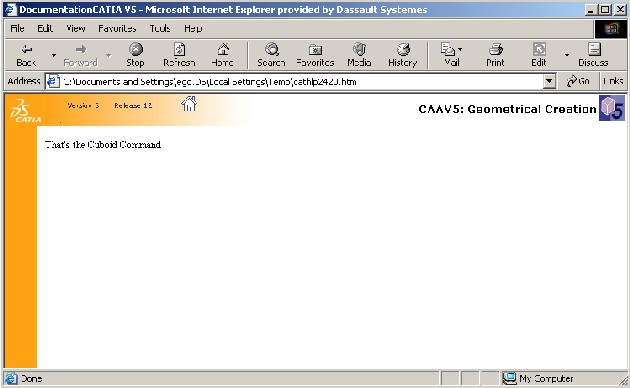Click the CATIA documentation home icon
The image size is (630, 388).
point(189,104)
